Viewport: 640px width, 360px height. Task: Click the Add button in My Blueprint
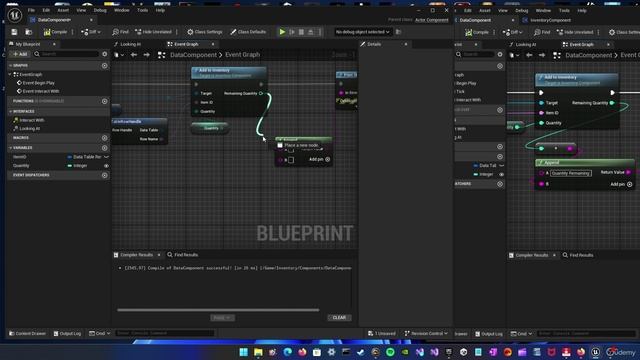[x=20, y=54]
